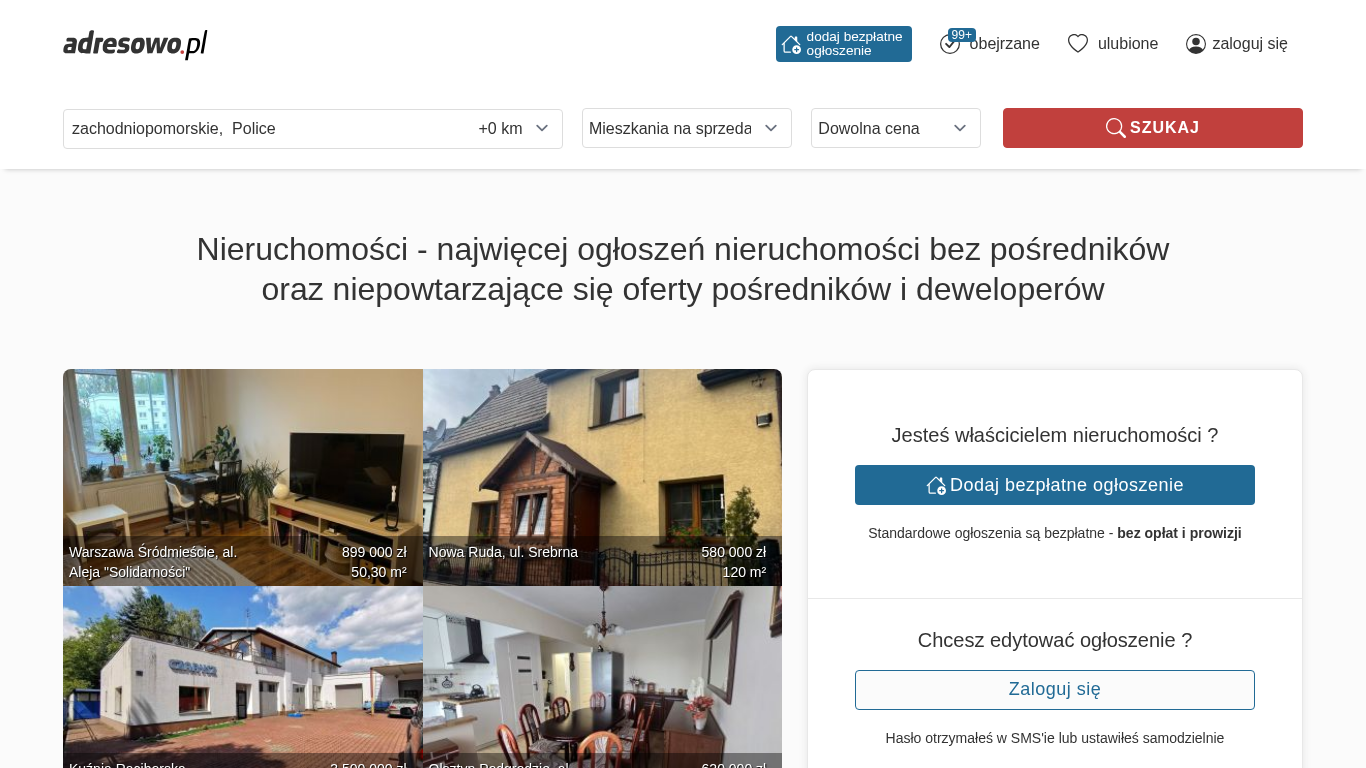
Task: Click the viewed listings checkmark icon
Action: 949,45
